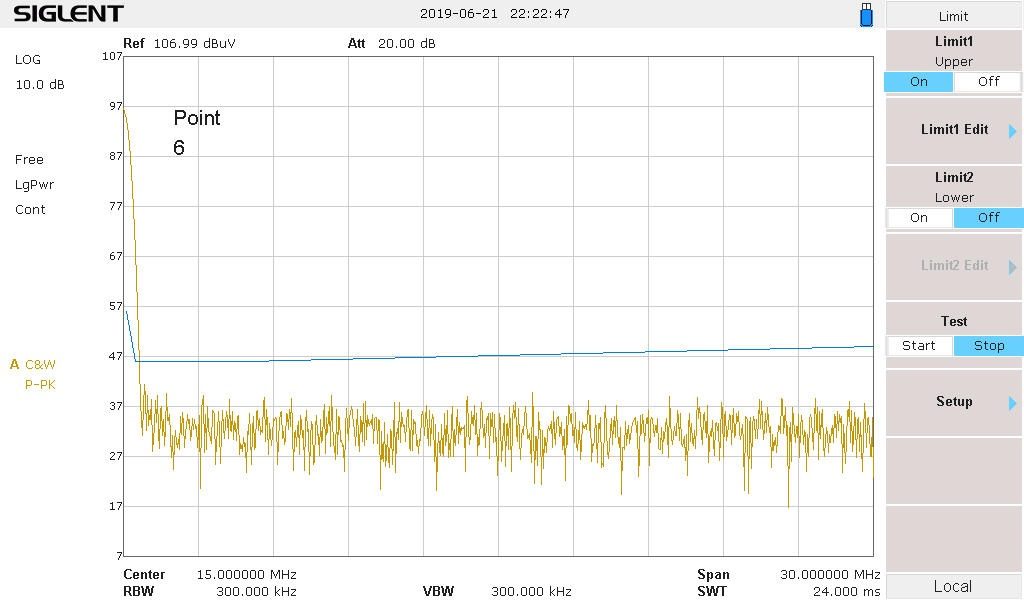Turn Limit1 Upper On
Screen dimensions: 1024x600
click(x=918, y=82)
